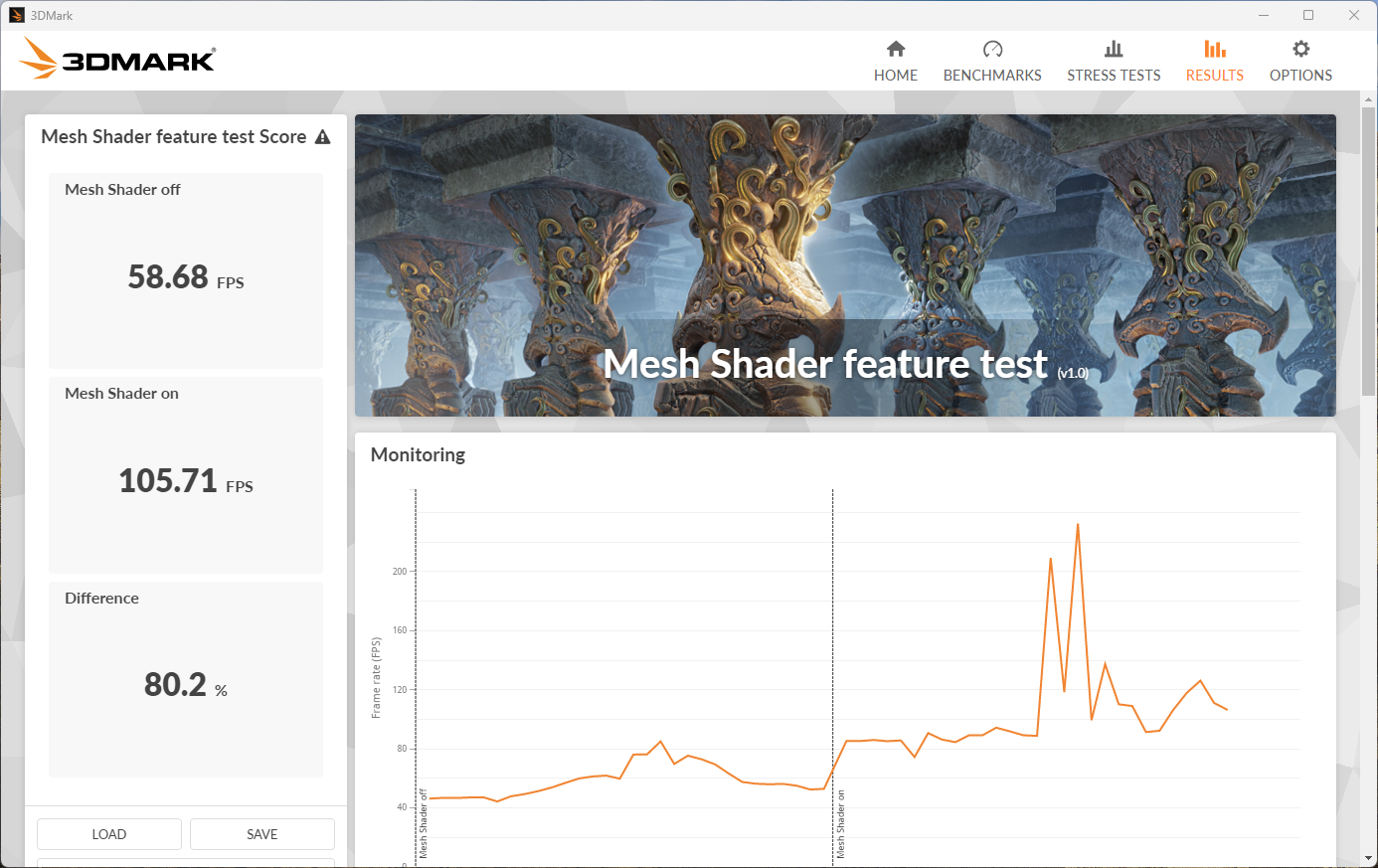The height and width of the screenshot is (868, 1378).
Task: Maximize the 3DMark window
Action: (1307, 15)
